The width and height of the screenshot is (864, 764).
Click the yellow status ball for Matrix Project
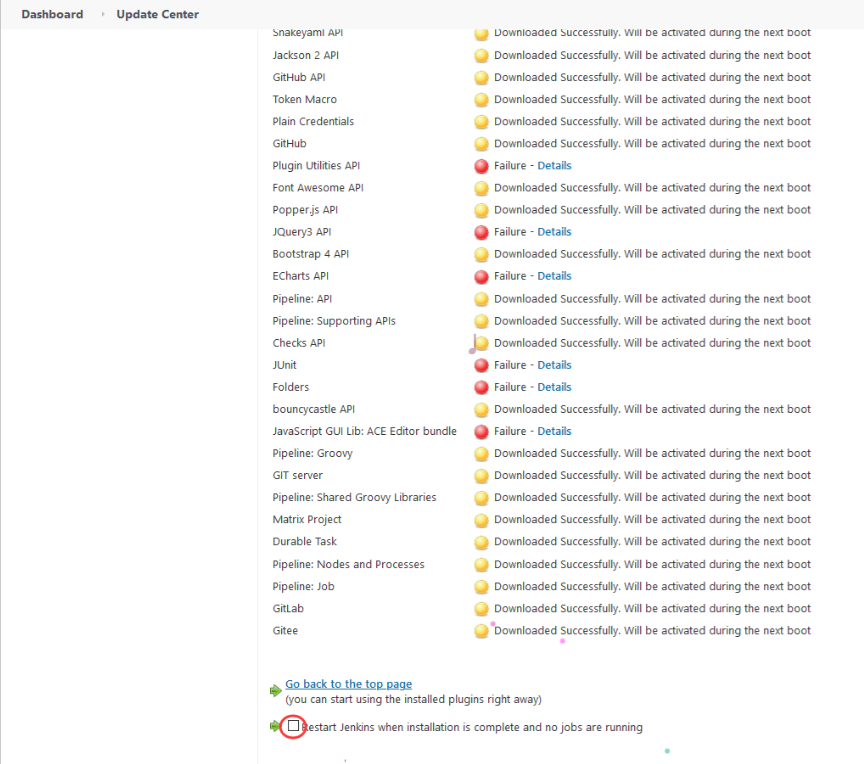click(481, 519)
